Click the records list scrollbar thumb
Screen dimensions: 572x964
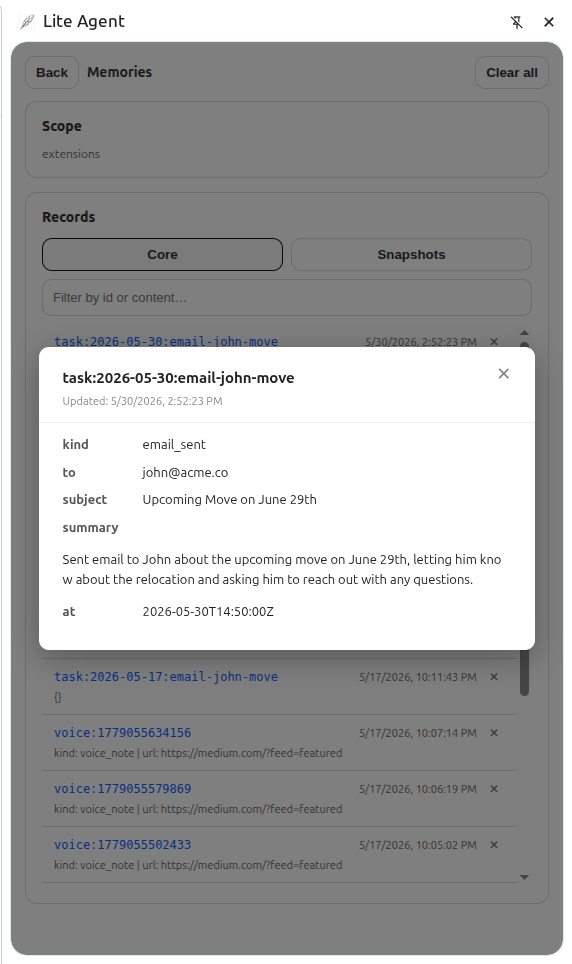524,671
